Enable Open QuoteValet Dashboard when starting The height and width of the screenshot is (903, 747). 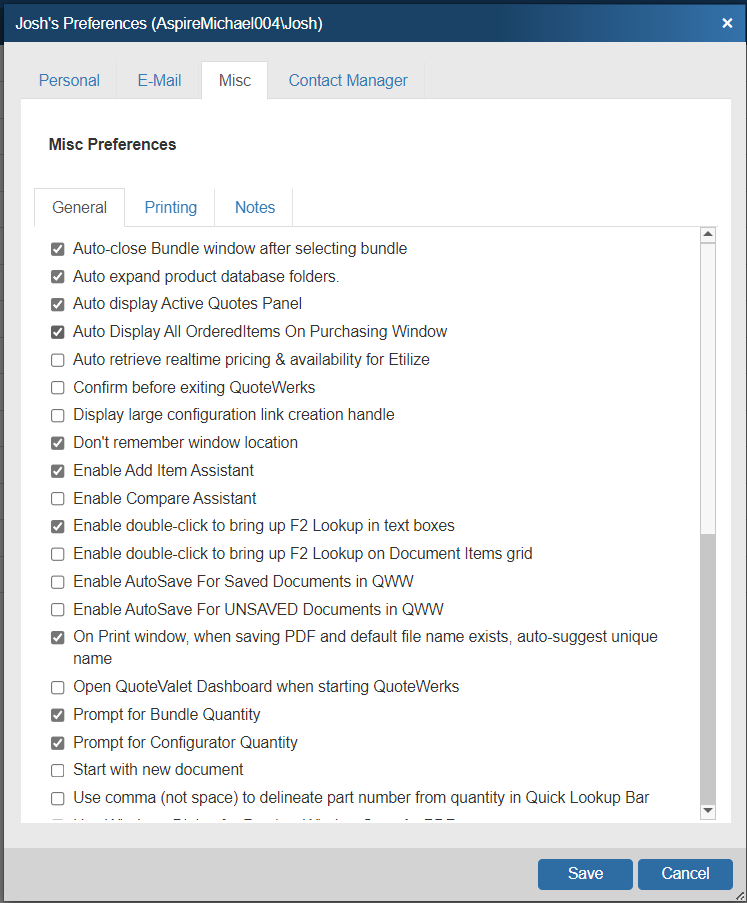point(58,688)
